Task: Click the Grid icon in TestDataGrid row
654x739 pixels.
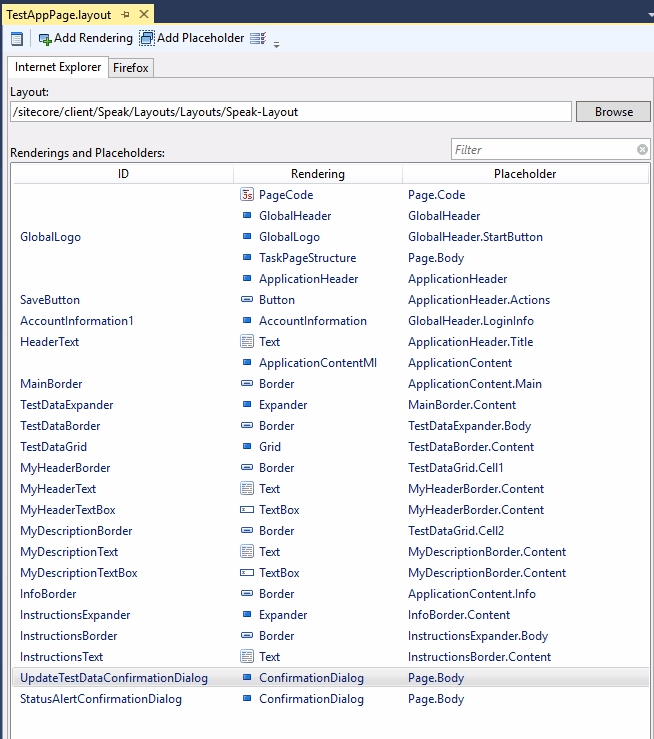Action: (x=247, y=446)
